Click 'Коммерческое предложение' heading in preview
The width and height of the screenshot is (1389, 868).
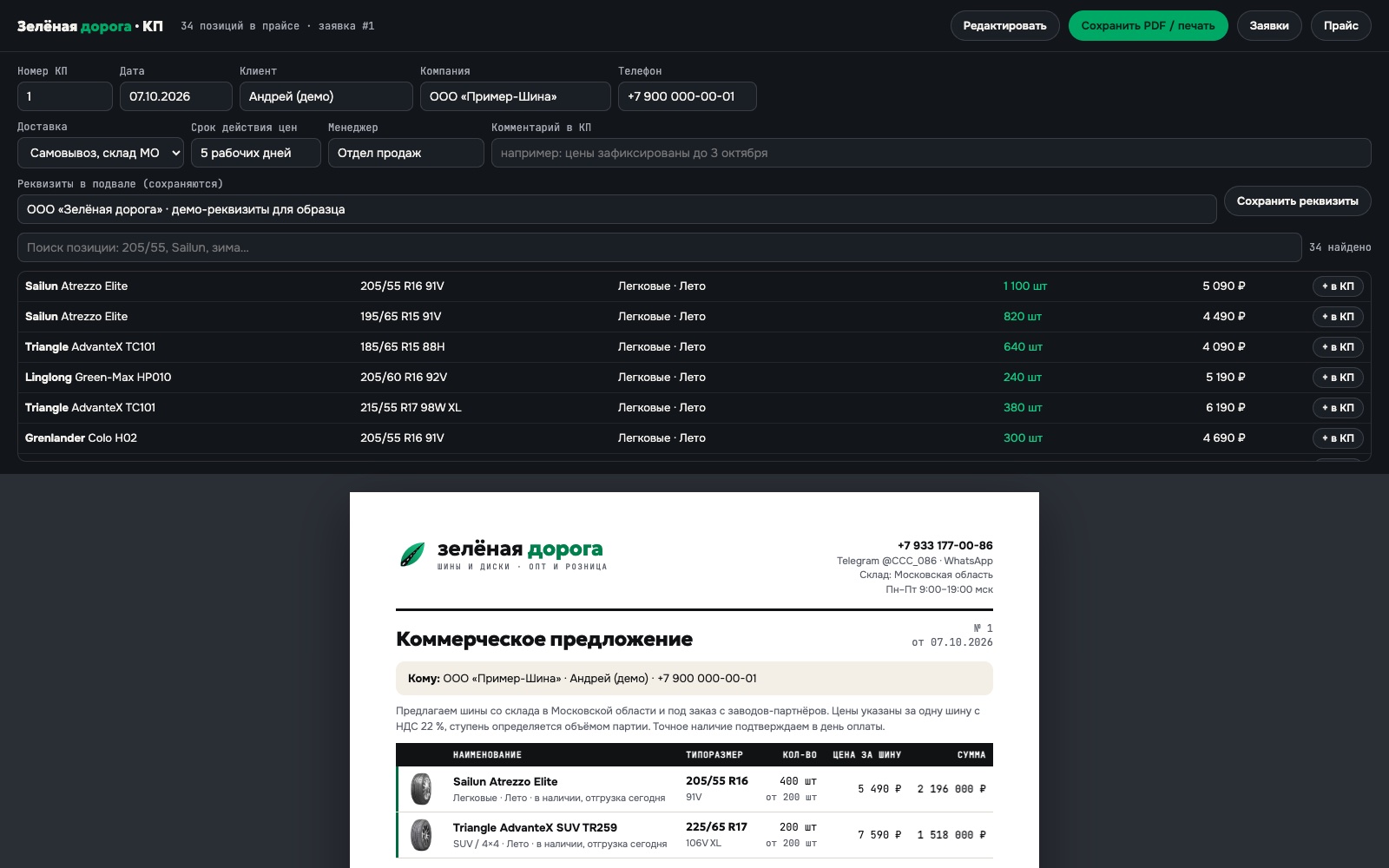coord(544,640)
